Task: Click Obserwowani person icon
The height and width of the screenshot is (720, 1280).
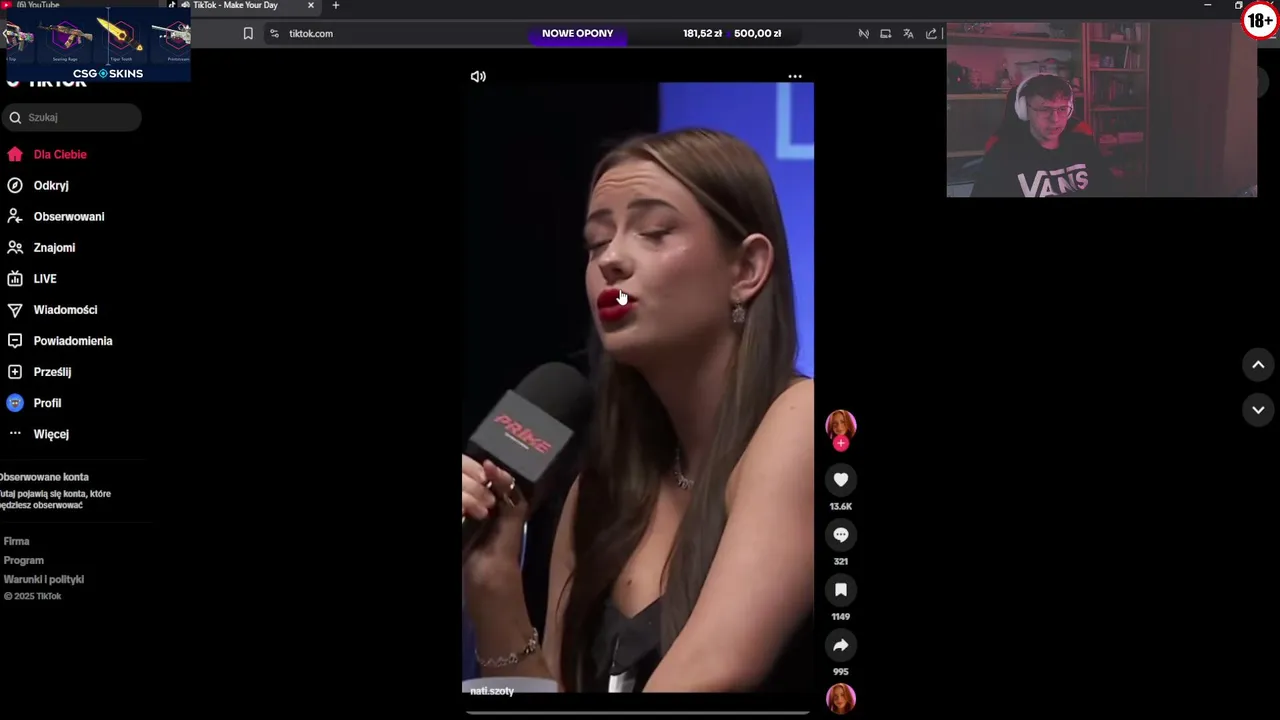Action: [15, 216]
